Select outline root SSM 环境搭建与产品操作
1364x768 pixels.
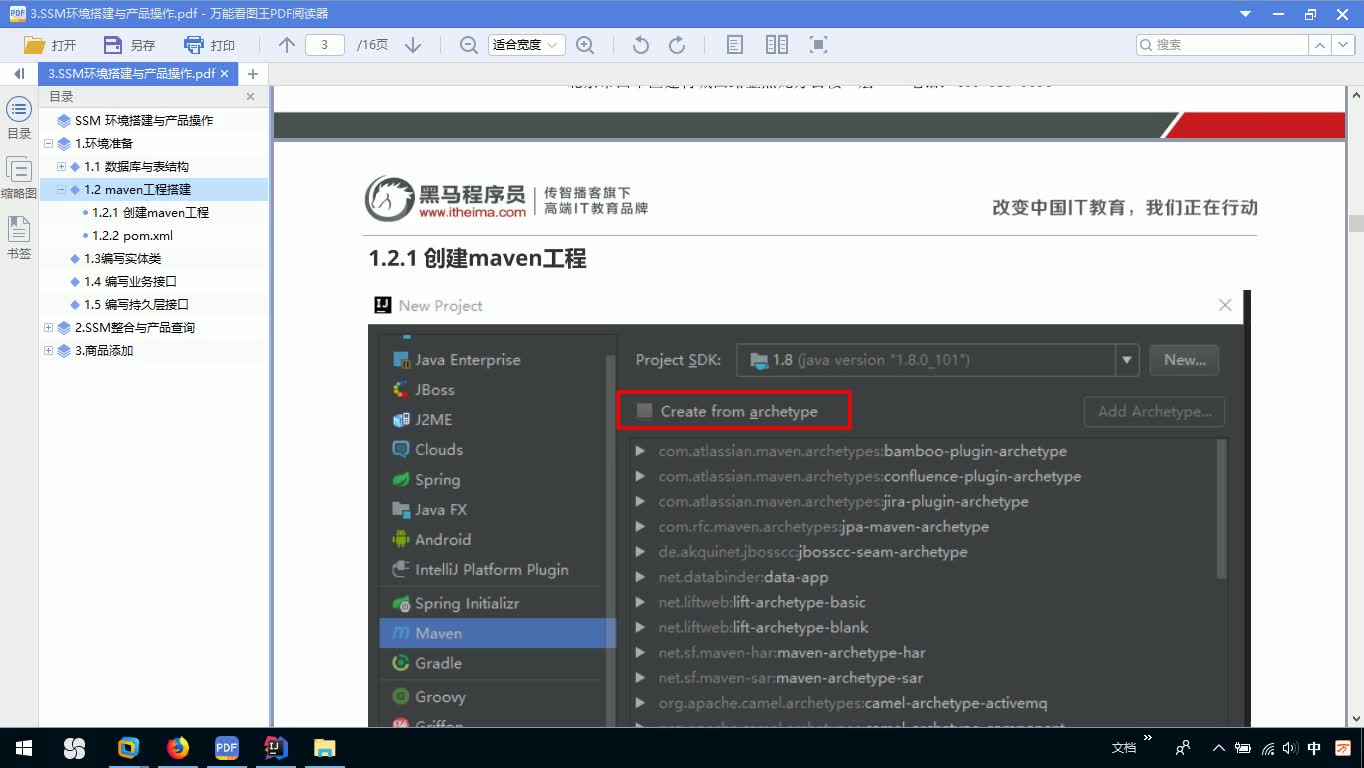tap(144, 120)
